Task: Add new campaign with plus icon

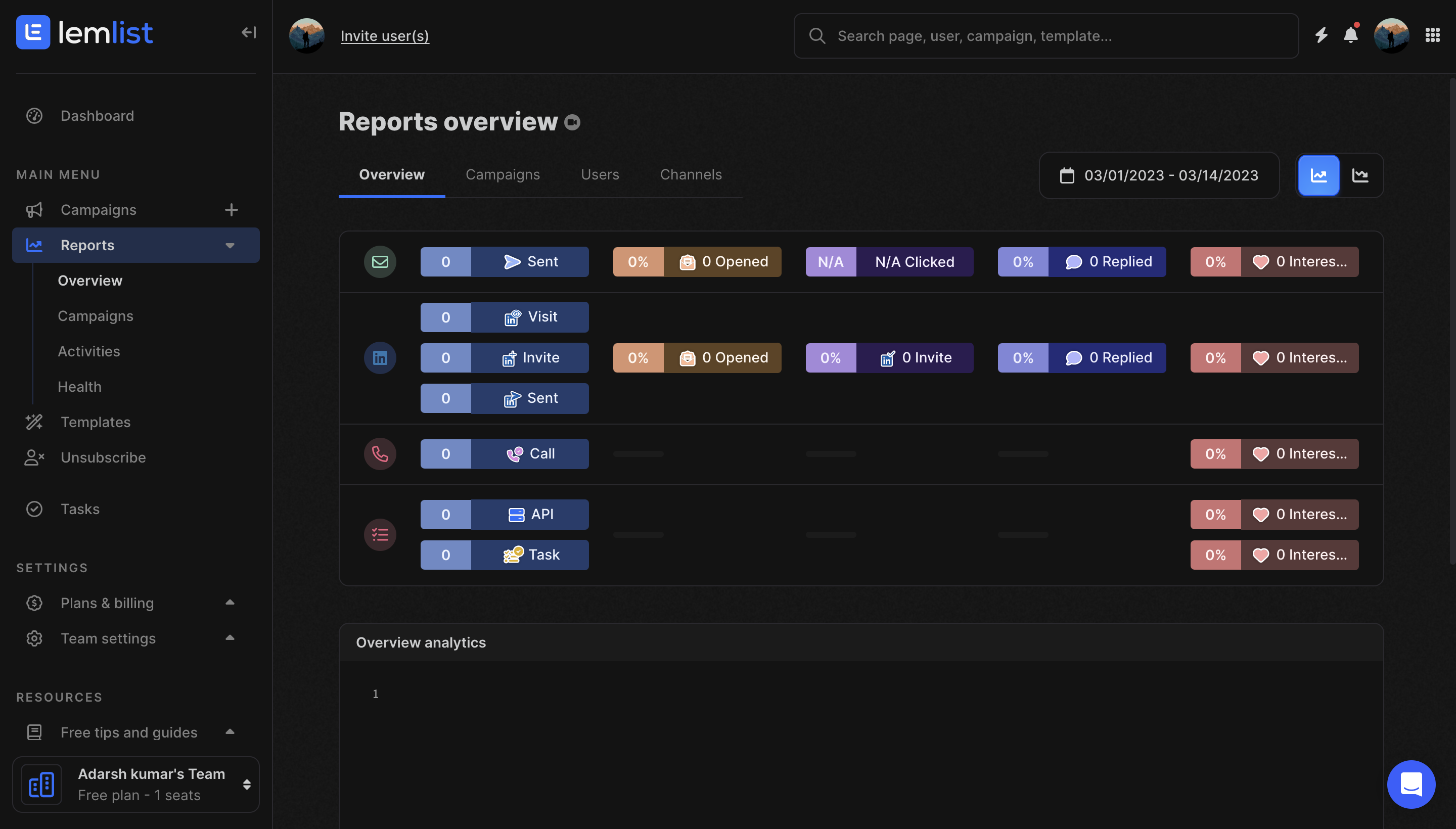Action: point(231,210)
